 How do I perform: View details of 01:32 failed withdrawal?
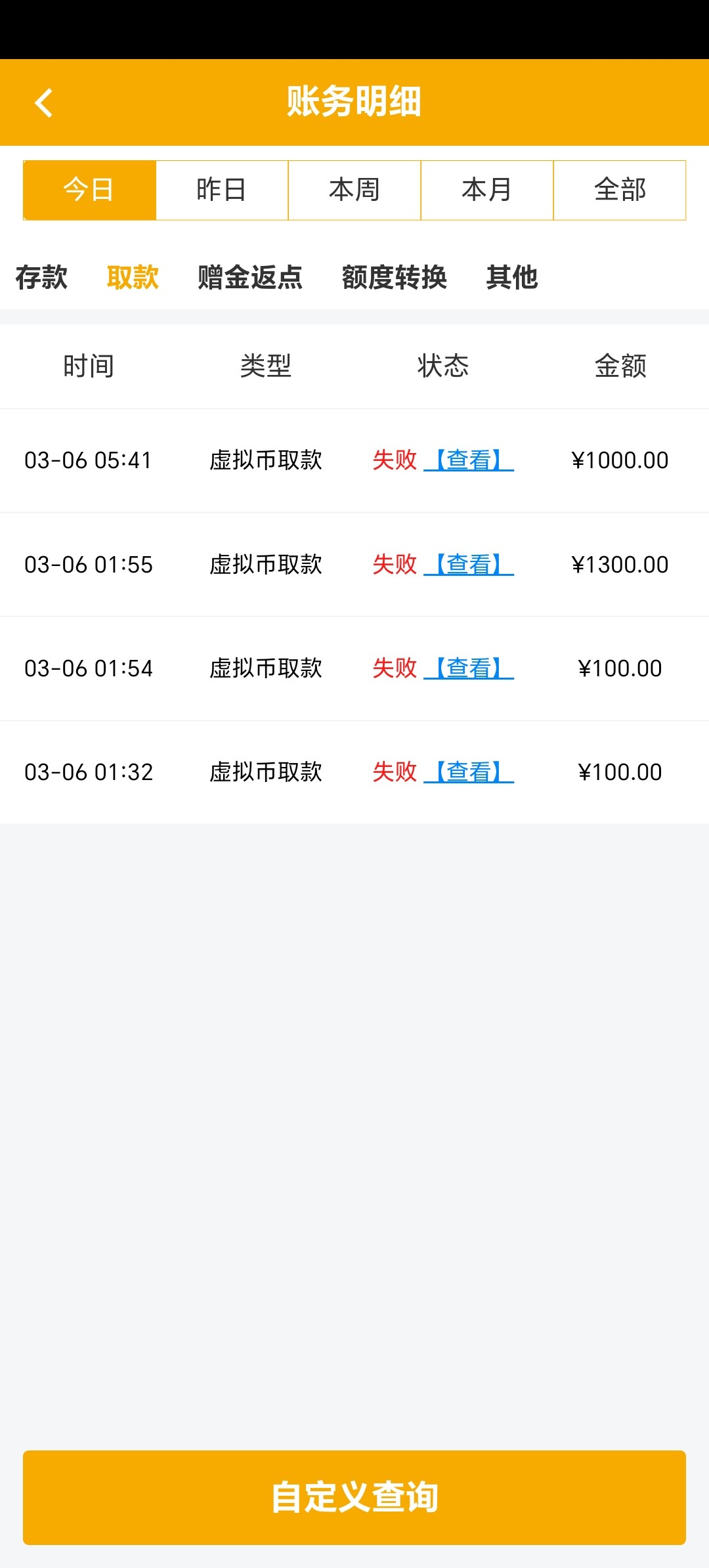click(469, 772)
